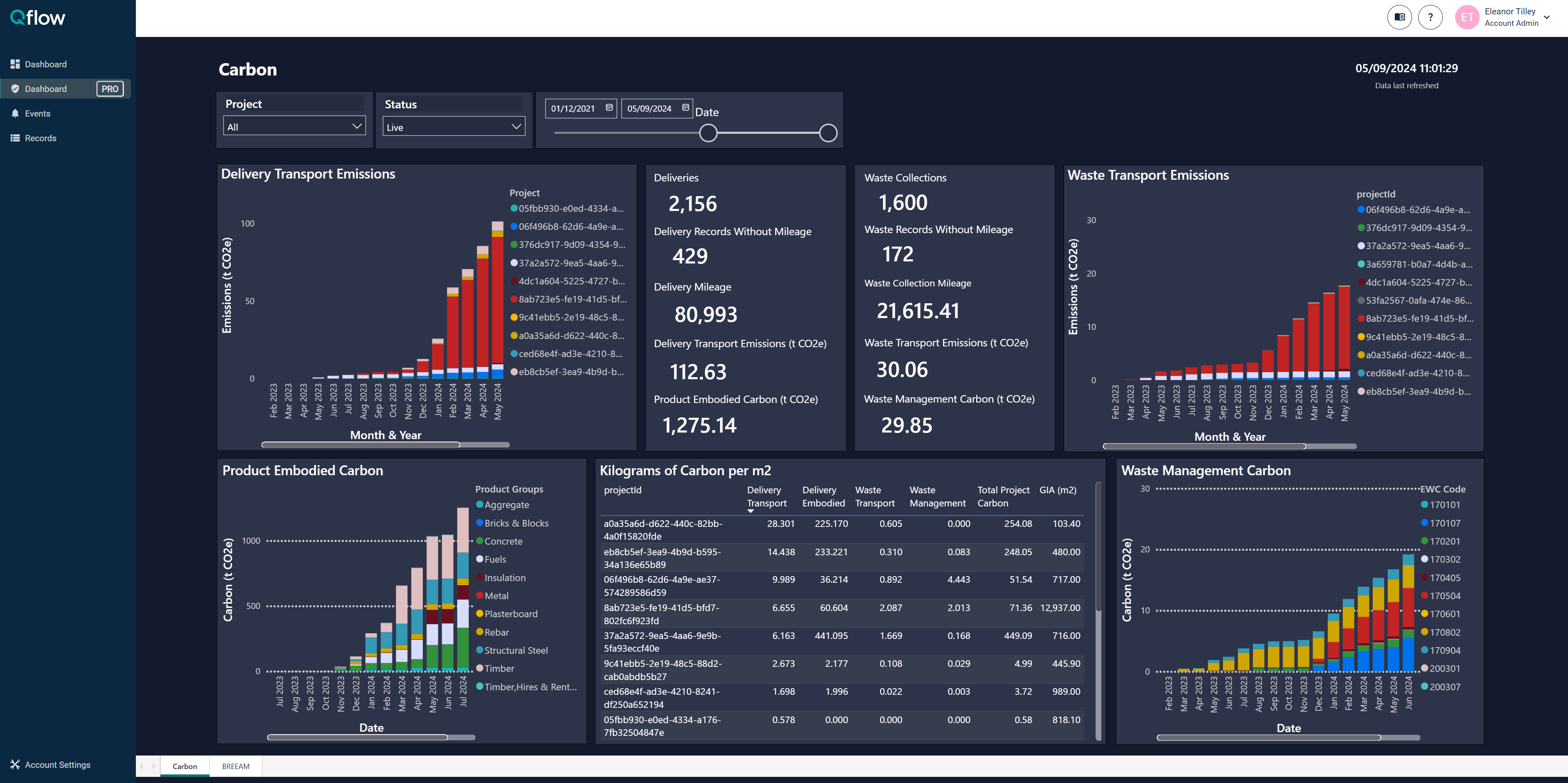Image resolution: width=1568 pixels, height=783 pixels.
Task: Open the Dashboard via its grid icon
Action: 16,64
